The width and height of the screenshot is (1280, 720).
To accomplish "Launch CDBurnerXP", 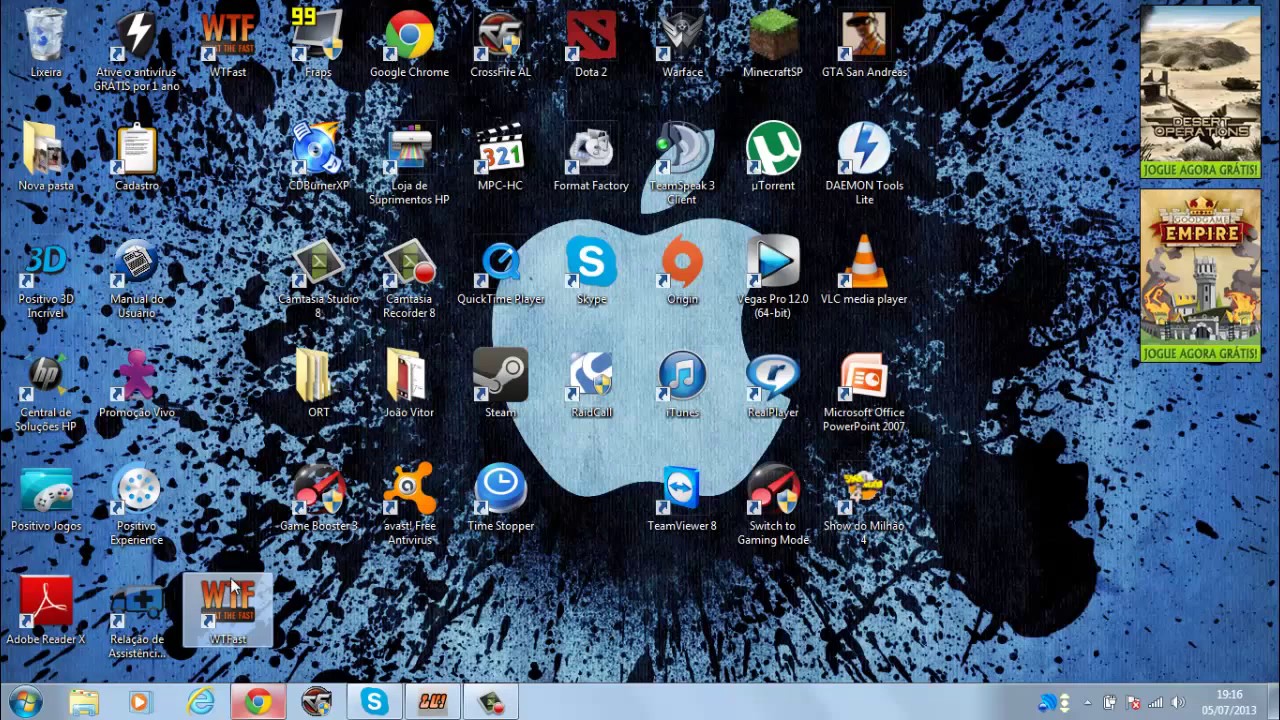I will [x=318, y=156].
